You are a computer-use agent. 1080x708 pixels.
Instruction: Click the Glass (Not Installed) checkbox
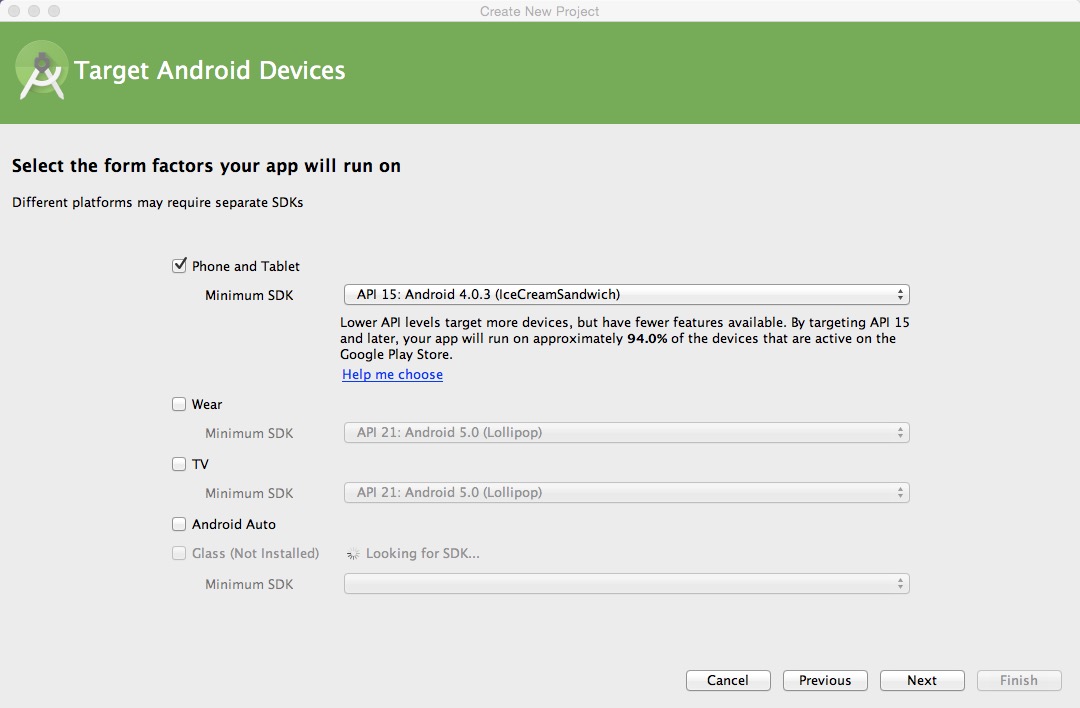[179, 553]
